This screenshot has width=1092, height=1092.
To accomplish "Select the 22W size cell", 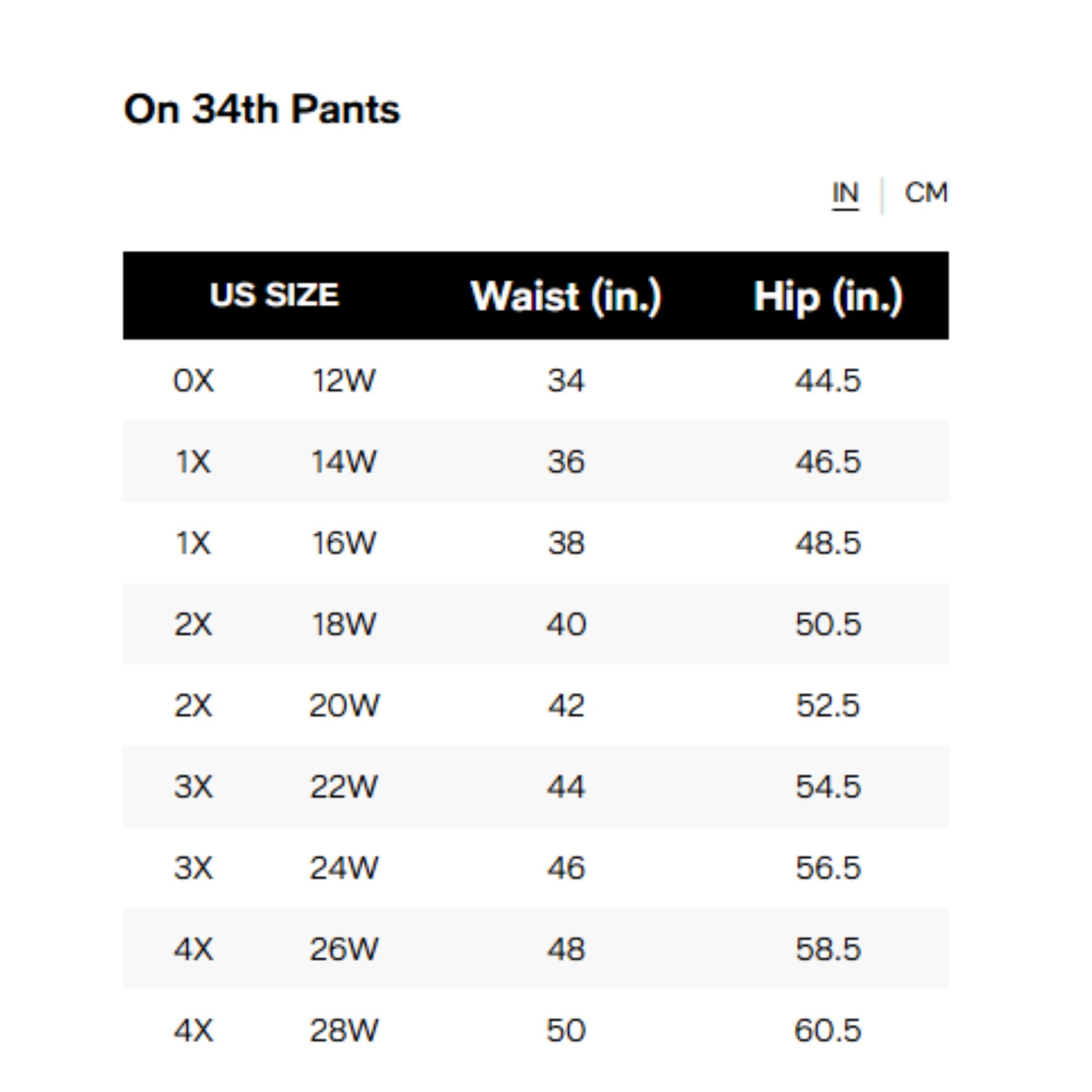I will (x=343, y=787).
